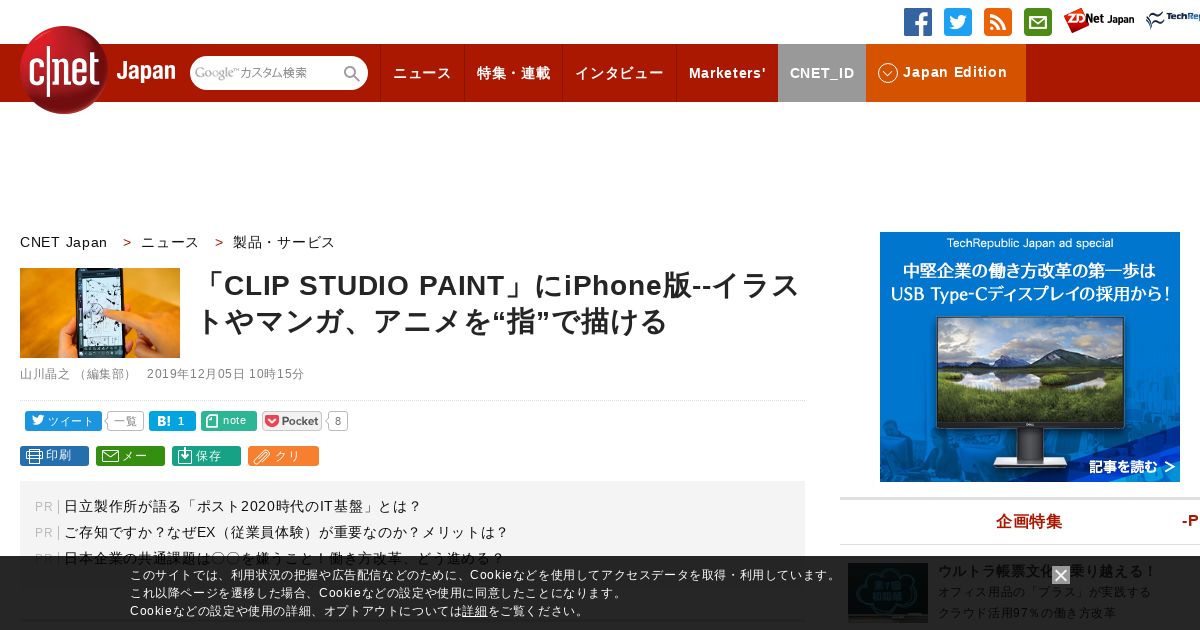The height and width of the screenshot is (630, 1200).
Task: Close the cookie notice banner
Action: tap(1061, 575)
